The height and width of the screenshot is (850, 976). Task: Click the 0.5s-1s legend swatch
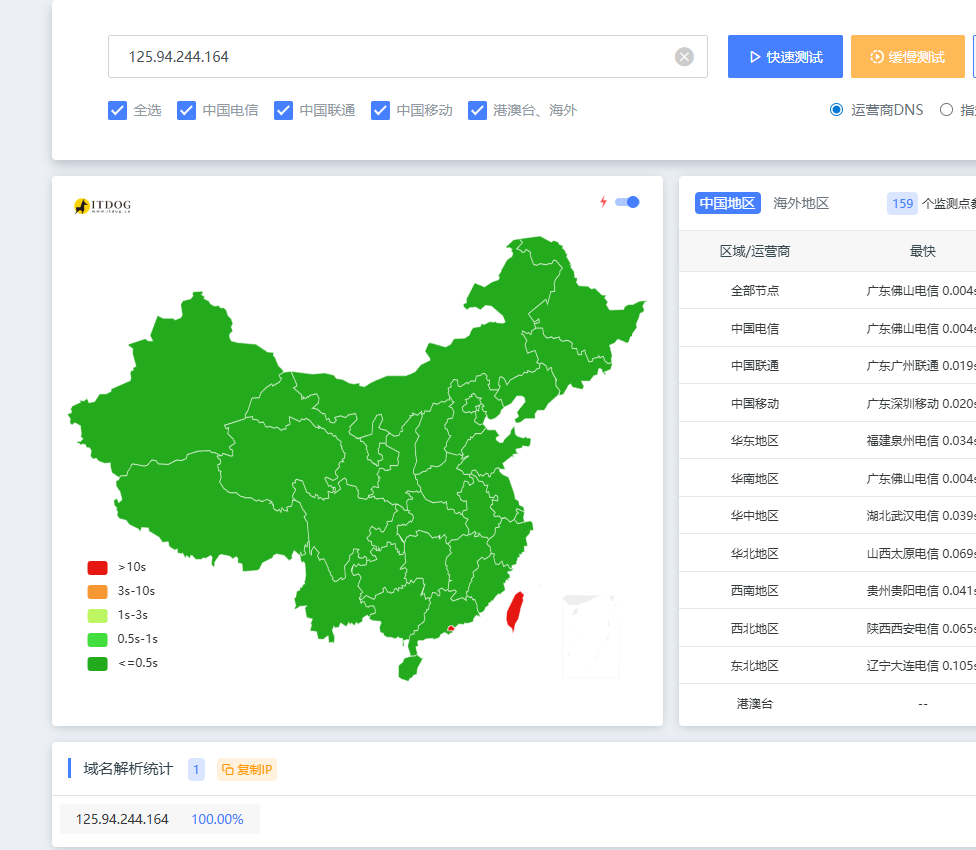(97, 639)
